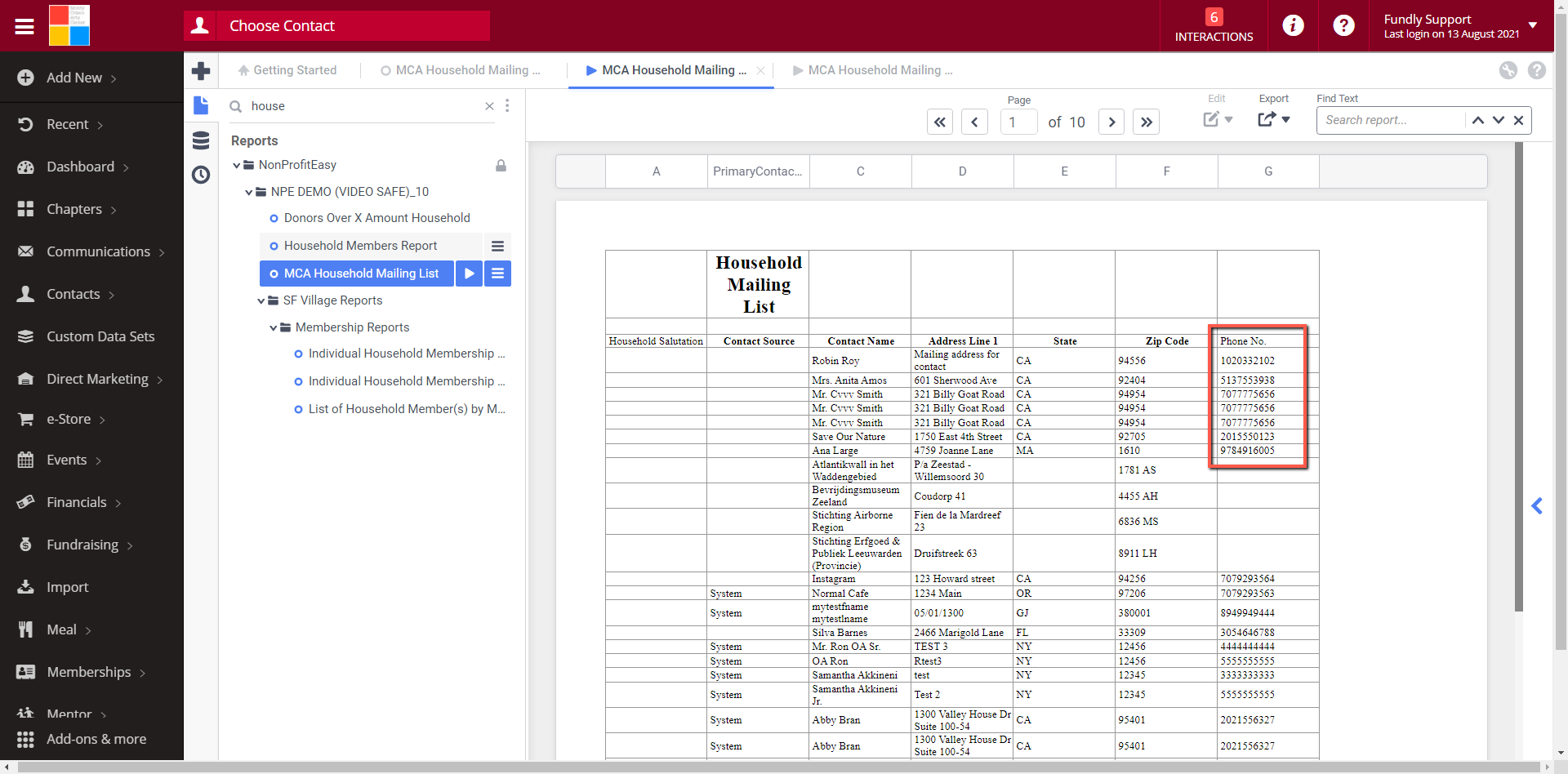Open the Interactions notifications
The height and width of the screenshot is (774, 1568).
[1214, 26]
